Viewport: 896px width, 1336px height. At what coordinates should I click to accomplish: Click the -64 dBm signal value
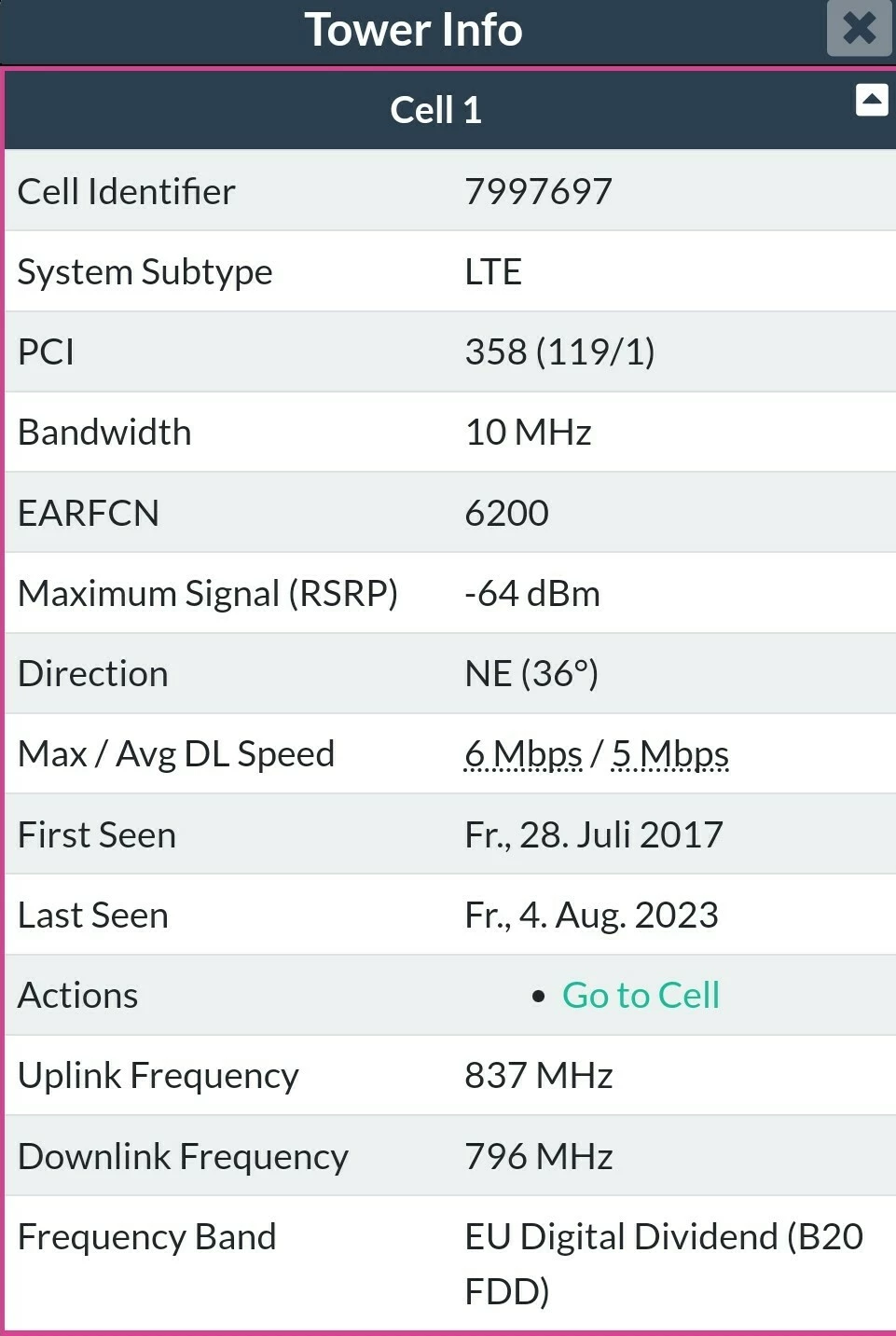pos(532,594)
